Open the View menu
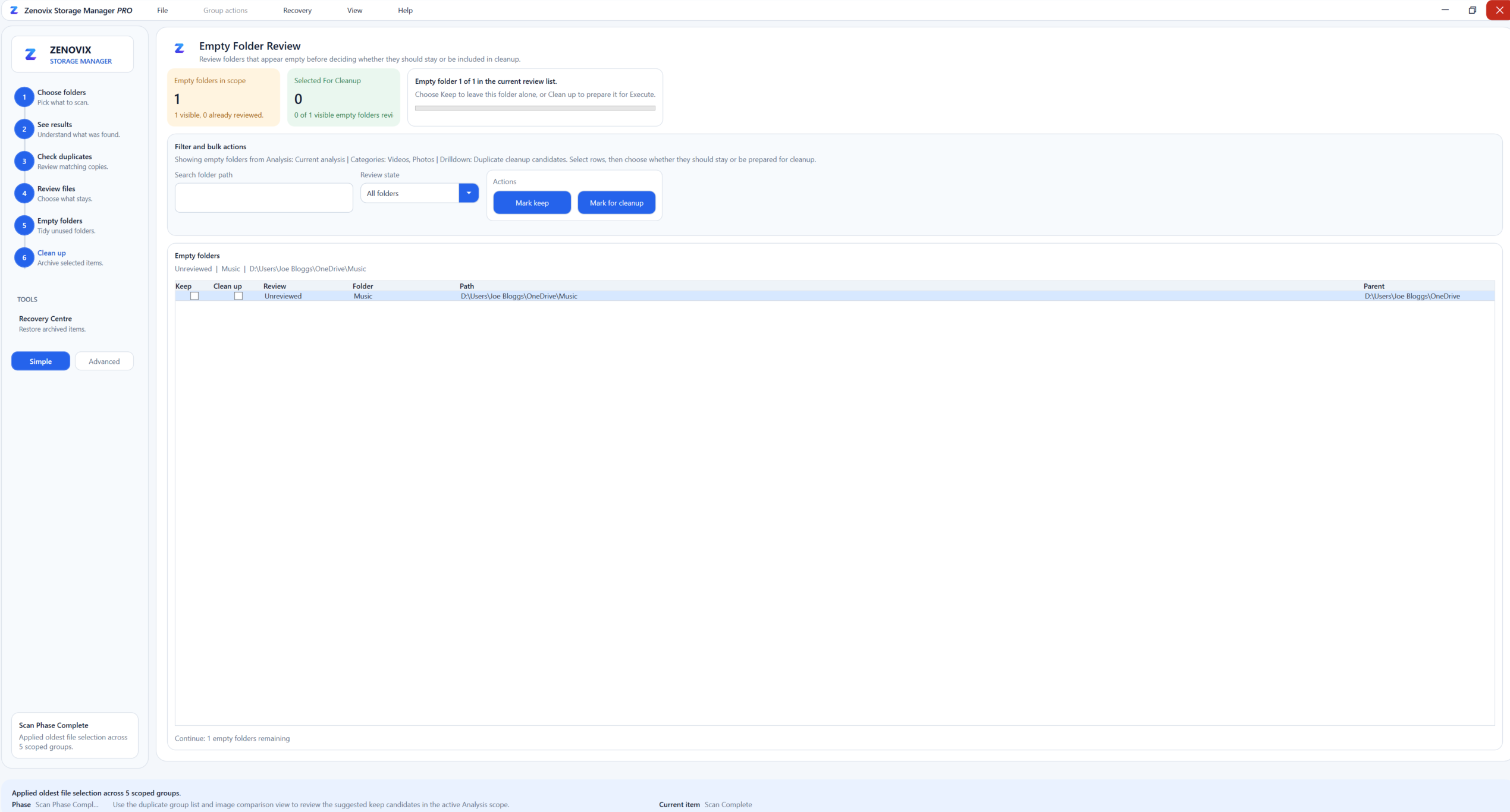The width and height of the screenshot is (1510, 812). click(x=354, y=10)
